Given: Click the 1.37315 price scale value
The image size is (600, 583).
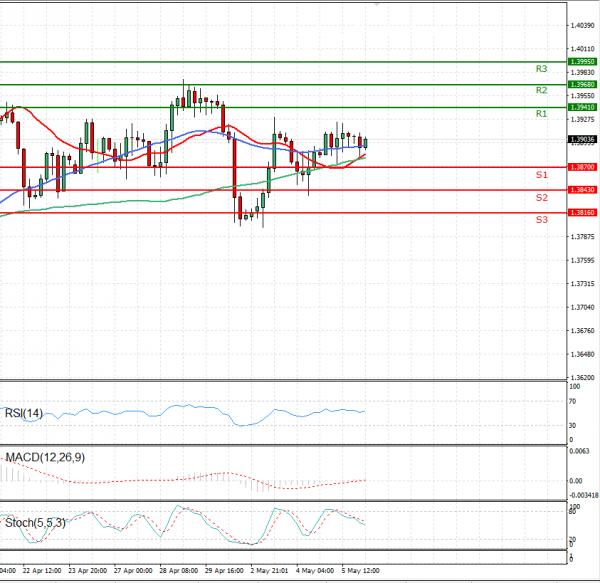Looking at the screenshot, I should tap(582, 284).
